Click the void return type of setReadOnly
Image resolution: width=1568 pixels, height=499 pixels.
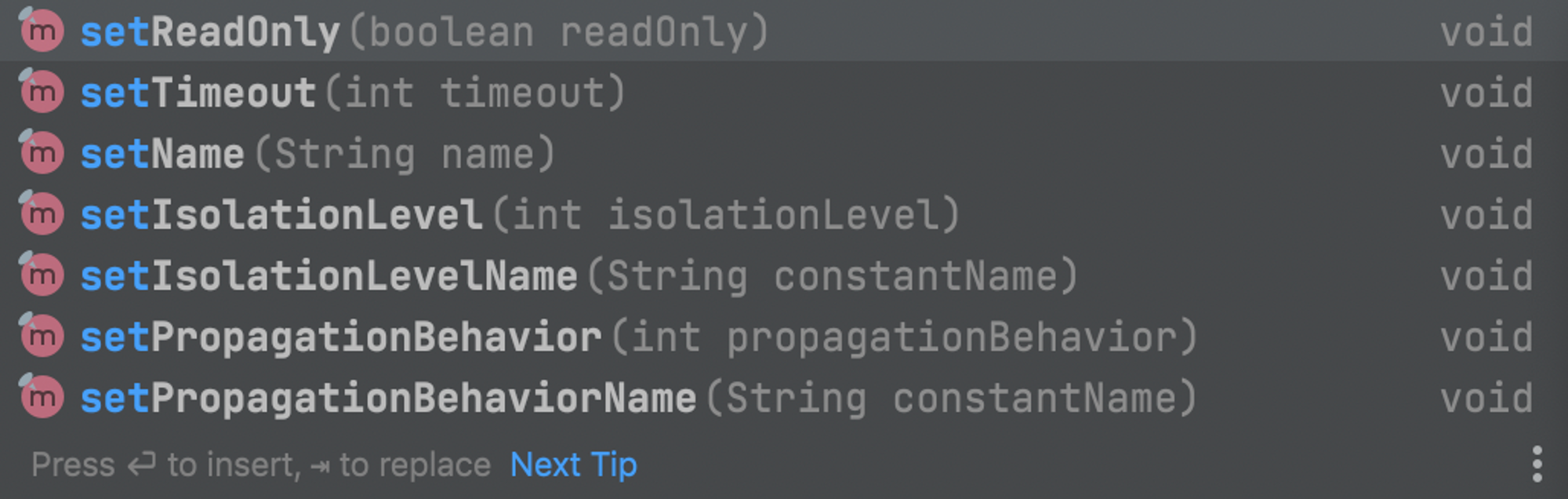[1486, 32]
